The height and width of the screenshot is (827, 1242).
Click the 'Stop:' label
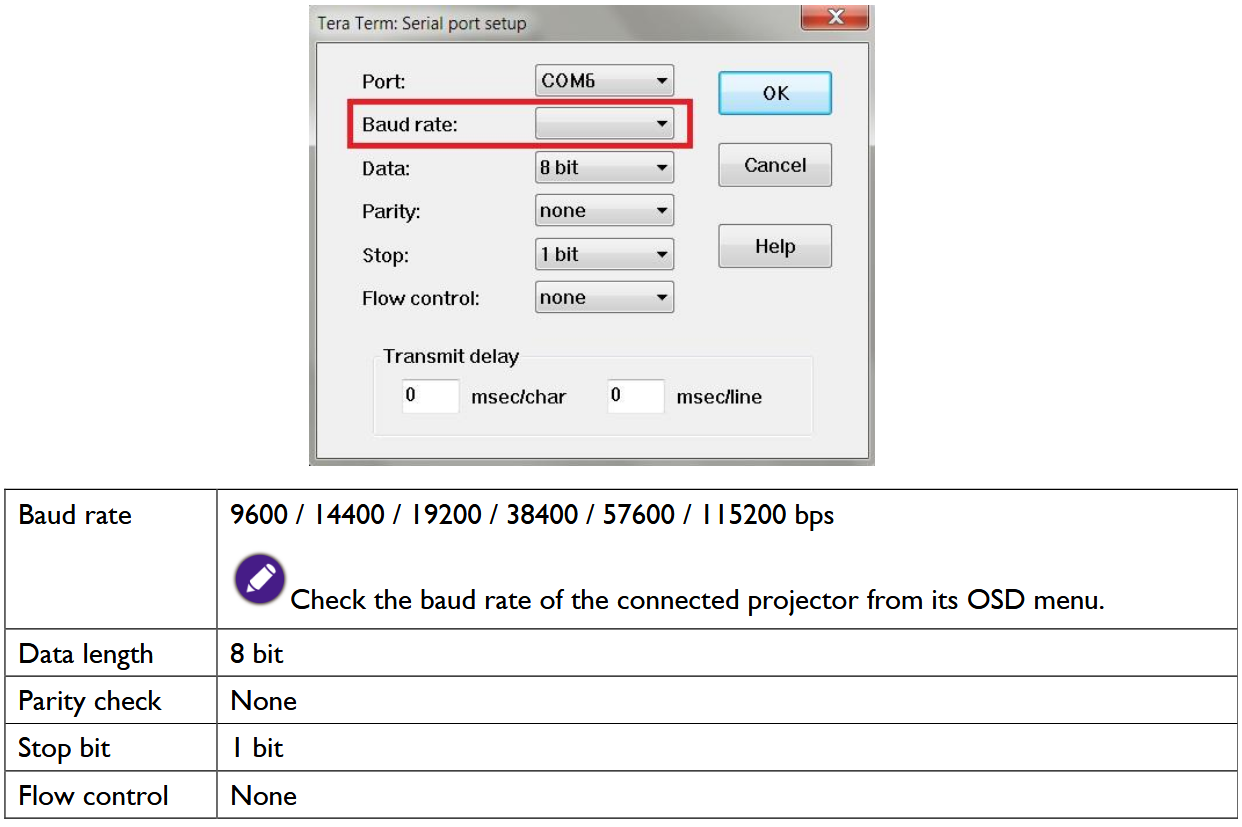[x=385, y=255]
